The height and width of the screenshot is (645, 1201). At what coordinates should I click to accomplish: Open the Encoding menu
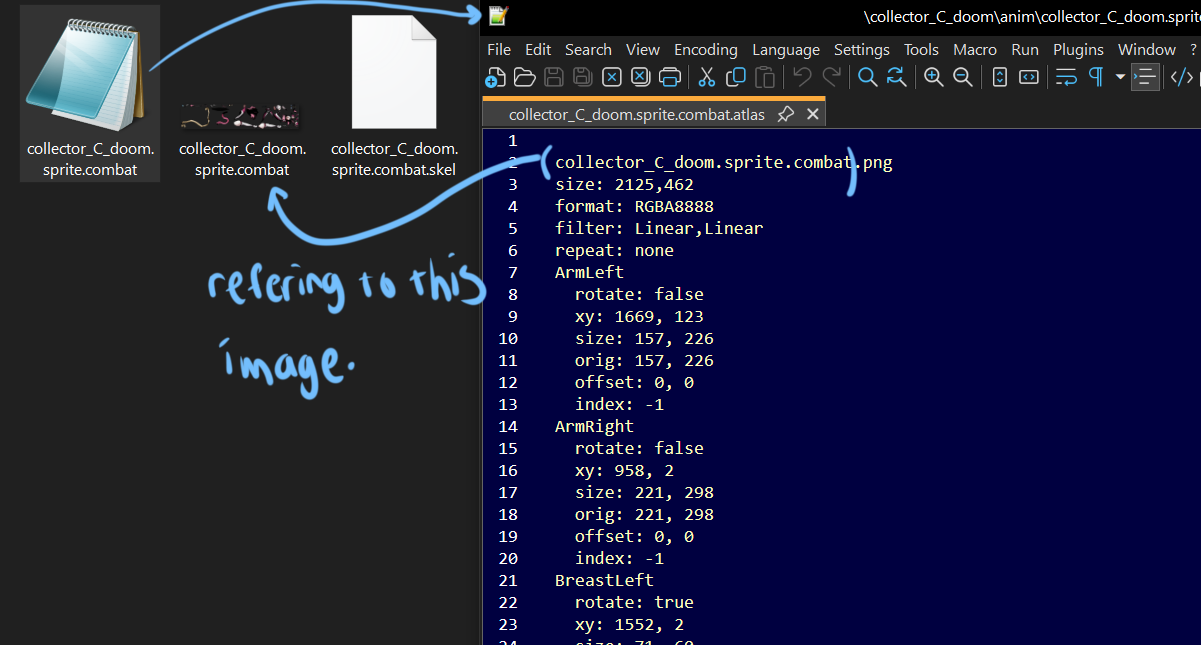click(706, 49)
